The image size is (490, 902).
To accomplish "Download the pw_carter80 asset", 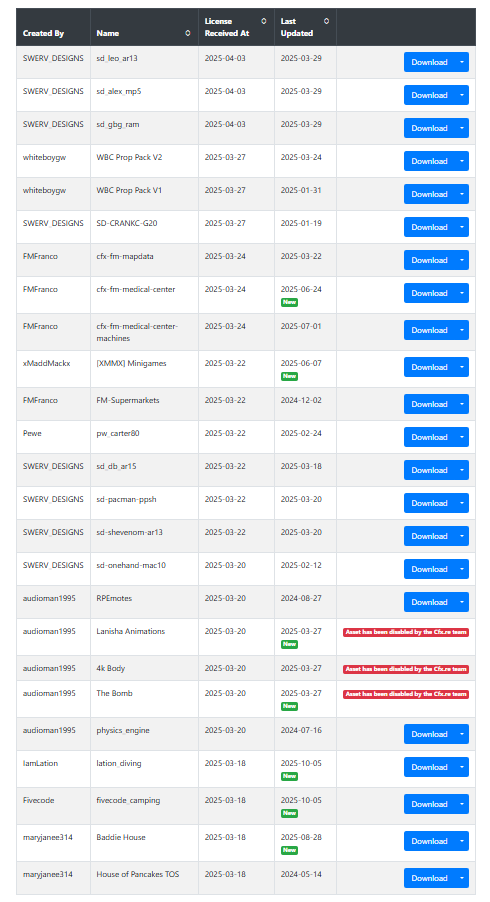I will 429,437.
